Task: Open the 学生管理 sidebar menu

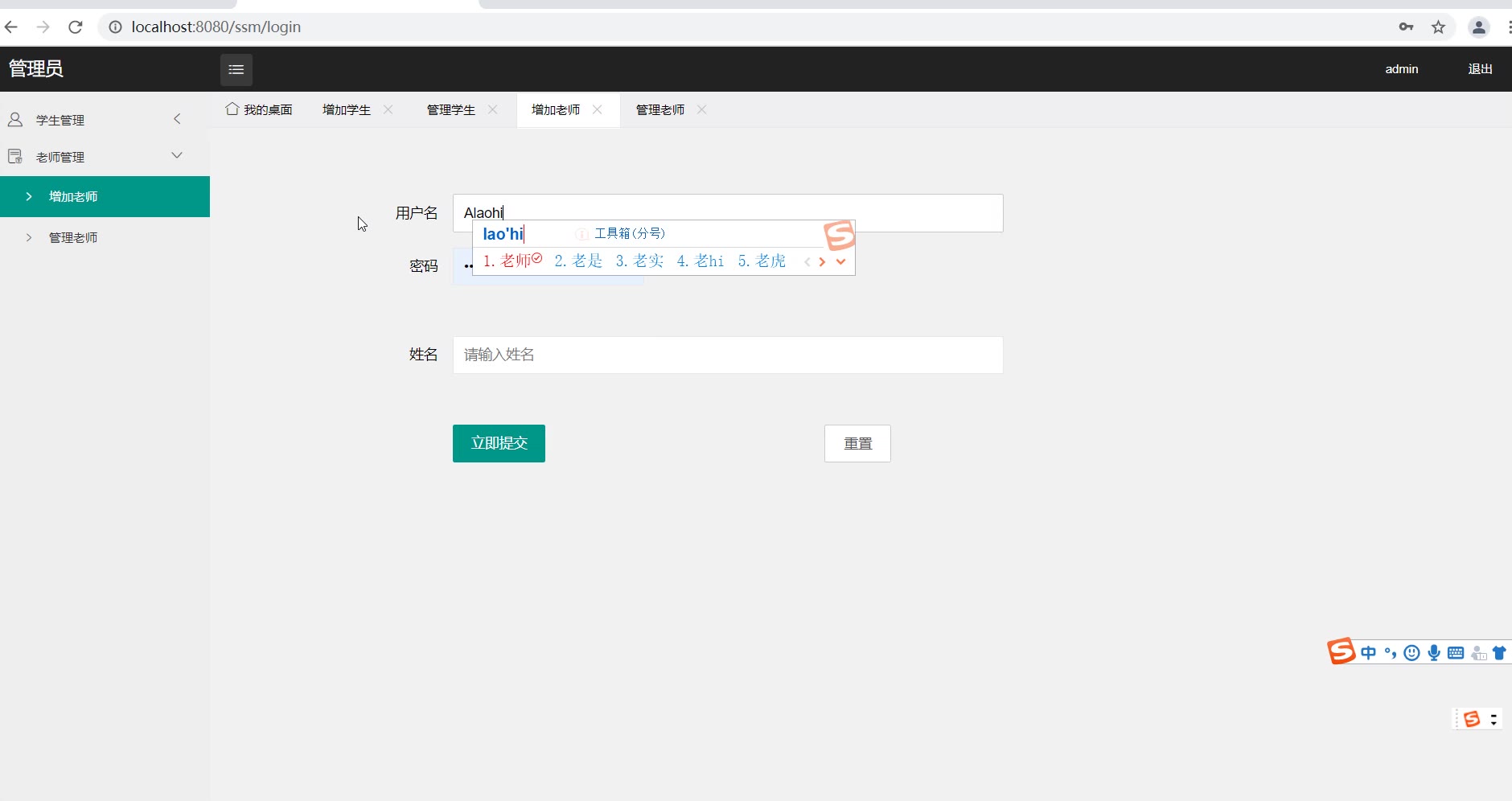Action: [105, 120]
